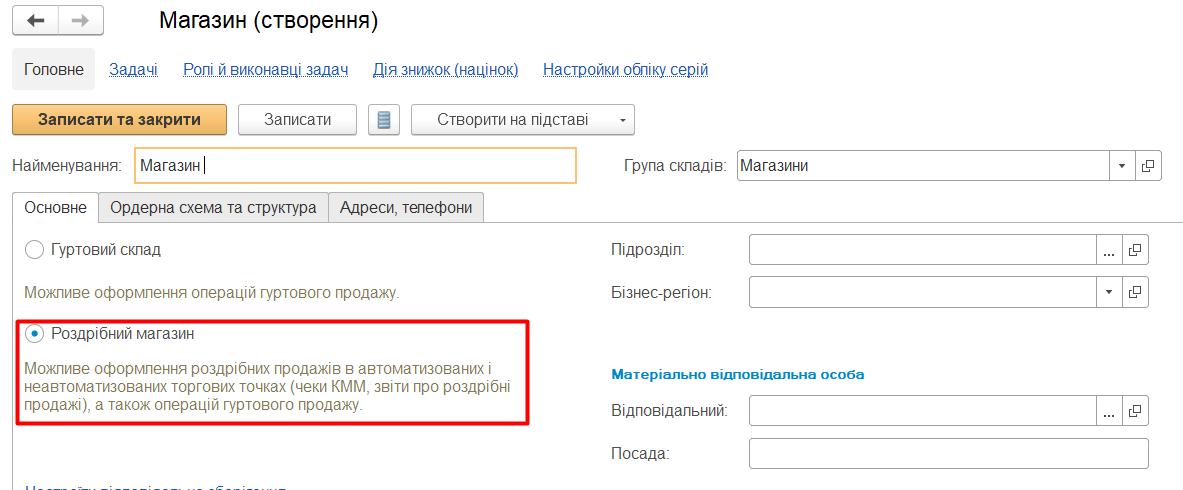Switch to Ордерна схема та структура tab

(x=214, y=208)
